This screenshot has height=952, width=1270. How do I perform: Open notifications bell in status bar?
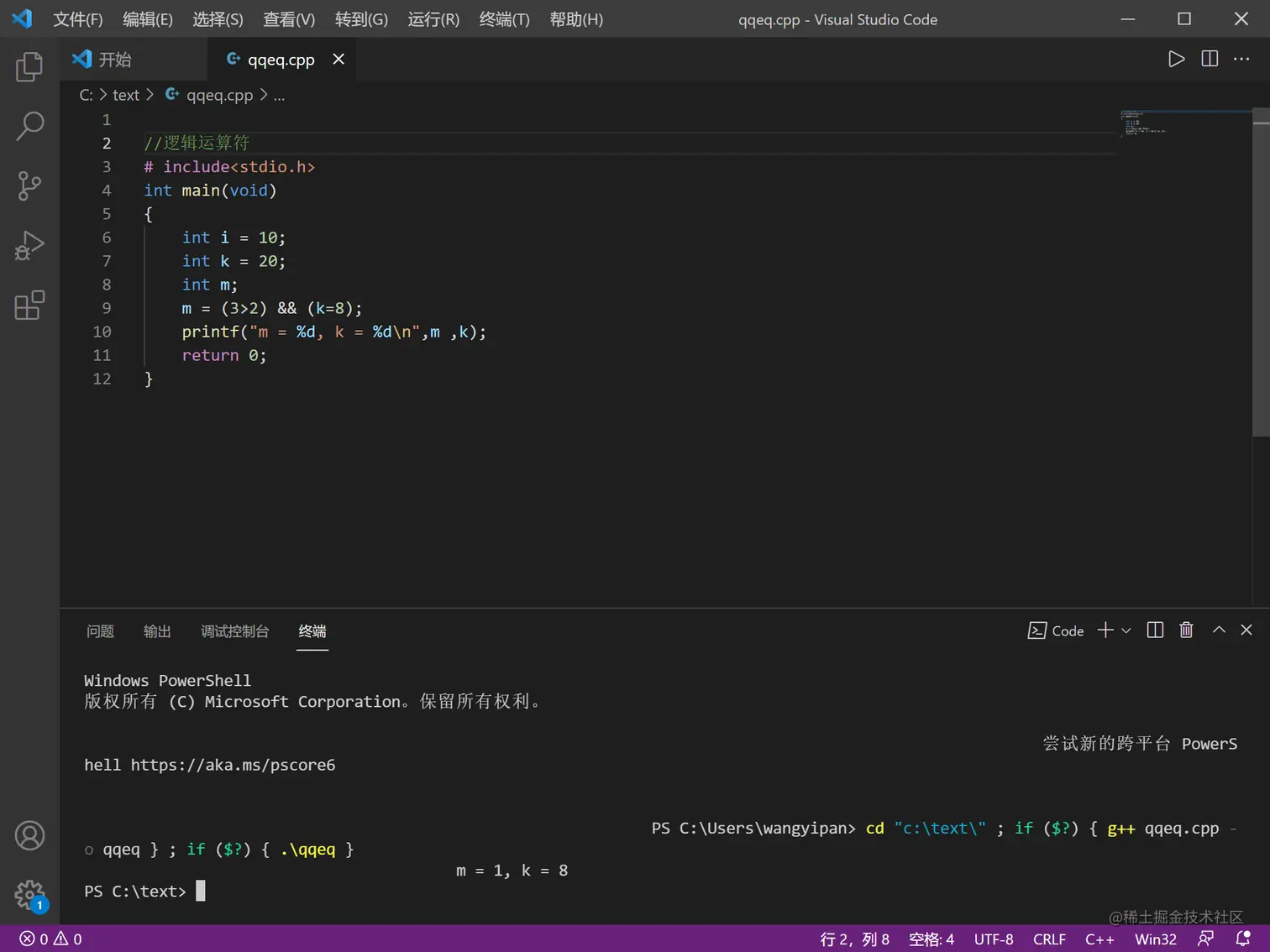point(1243,939)
